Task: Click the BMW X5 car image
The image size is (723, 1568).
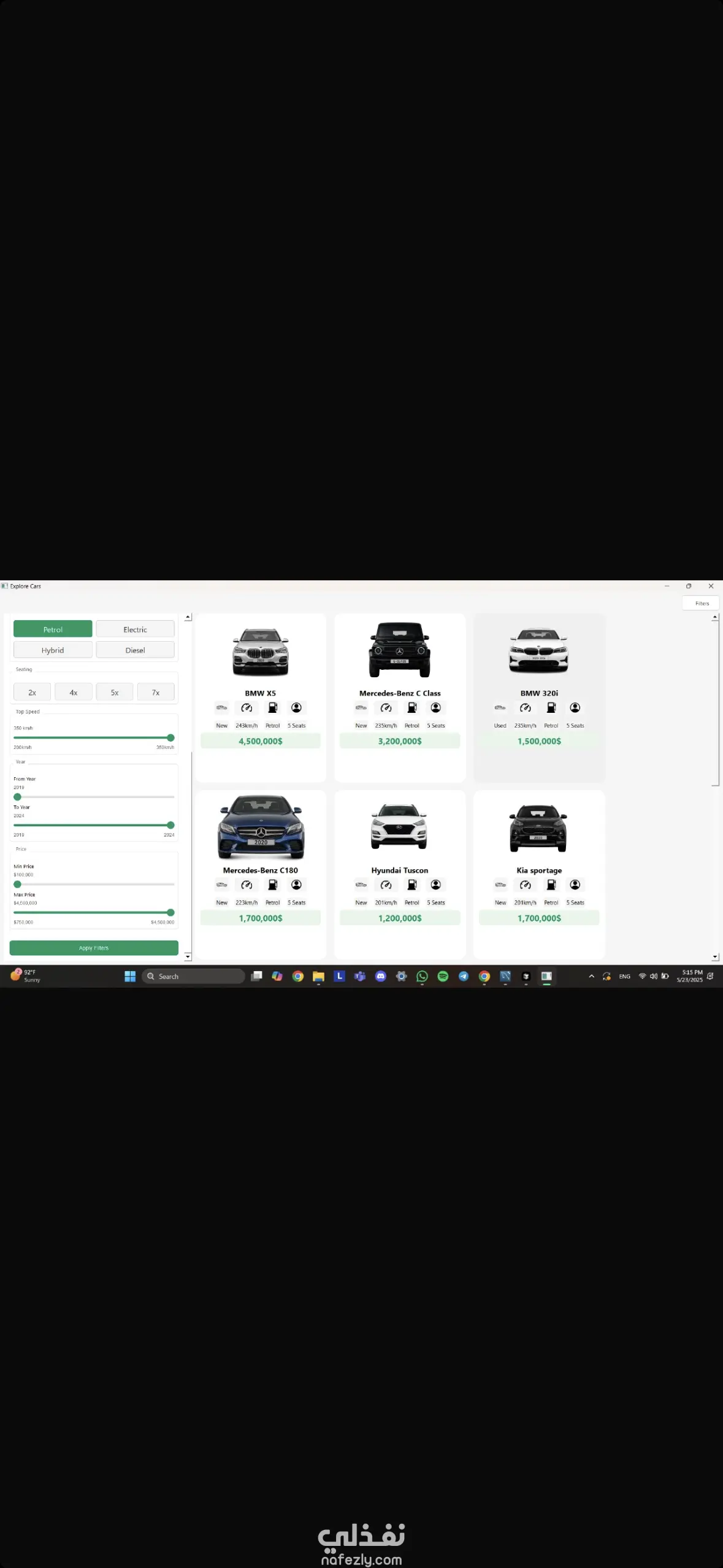Action: pos(261,651)
